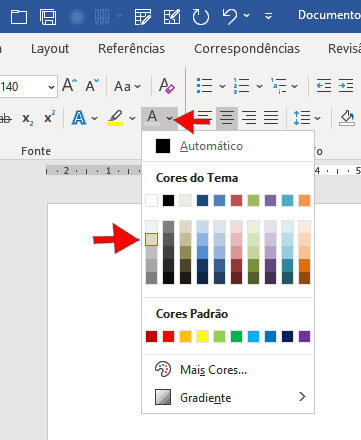
Task: Select standard dark red color swatch
Action: coord(151,337)
